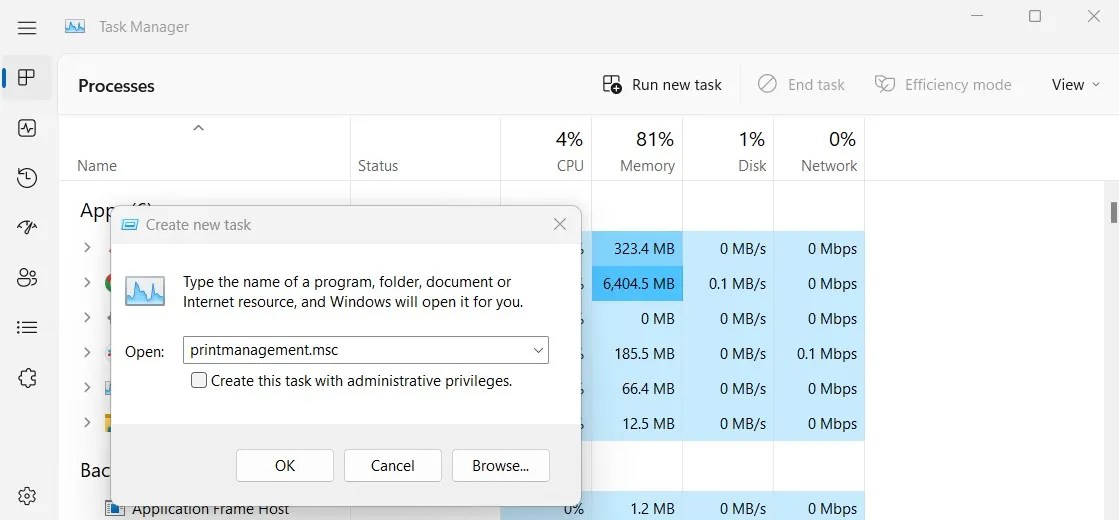
Task: Click the Processes page heading
Action: pos(116,86)
